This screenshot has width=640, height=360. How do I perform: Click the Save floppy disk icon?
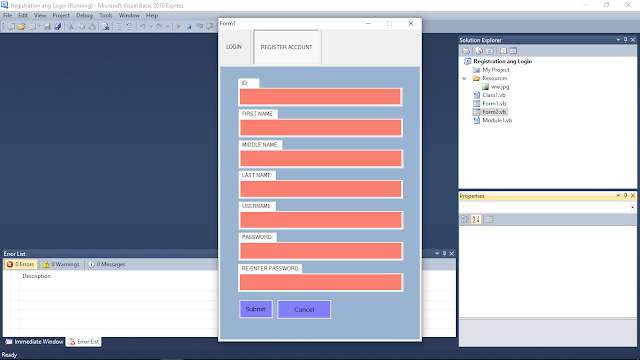pos(47,27)
